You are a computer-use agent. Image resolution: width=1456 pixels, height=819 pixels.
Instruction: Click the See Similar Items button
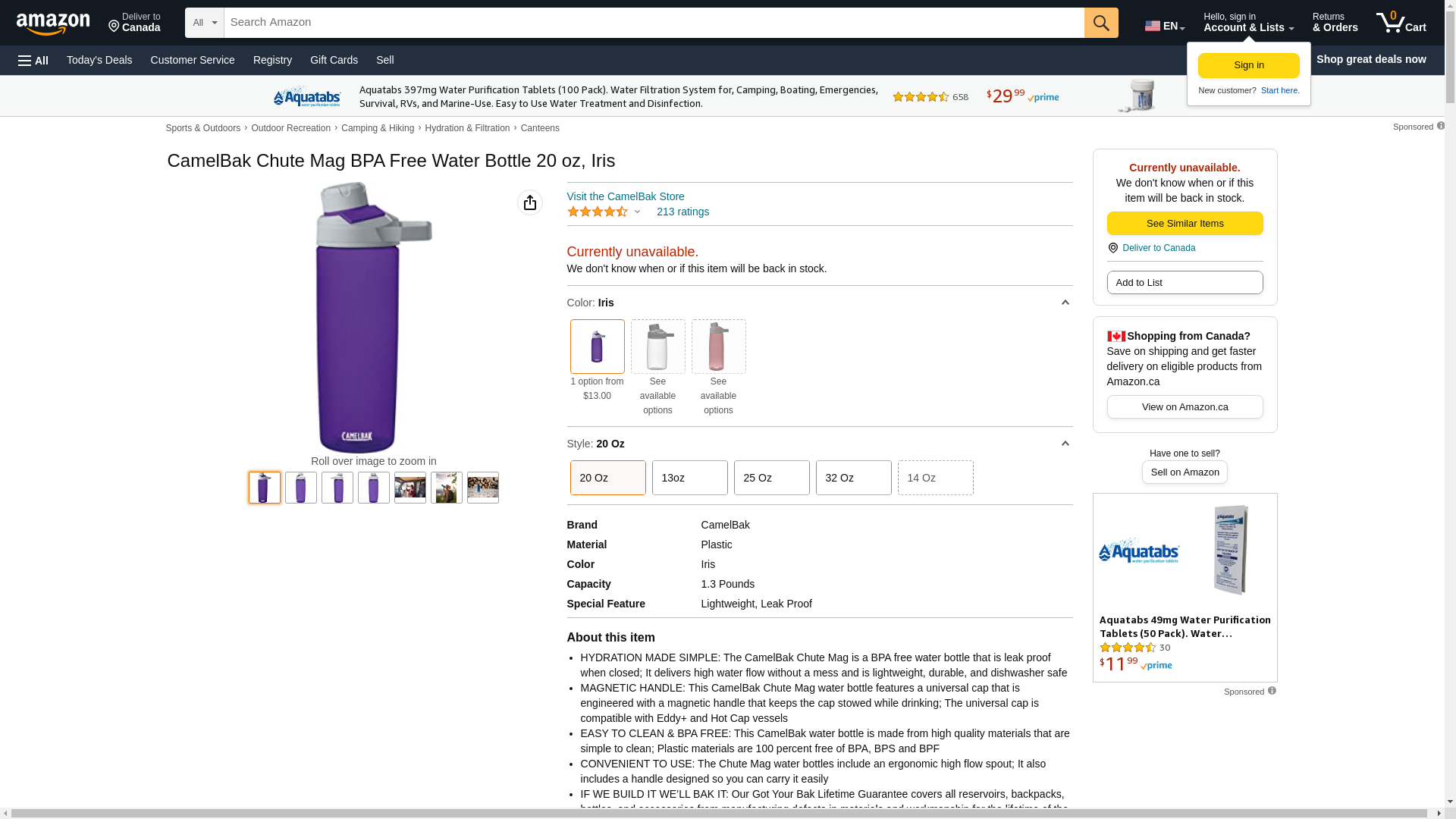pyautogui.click(x=1185, y=223)
